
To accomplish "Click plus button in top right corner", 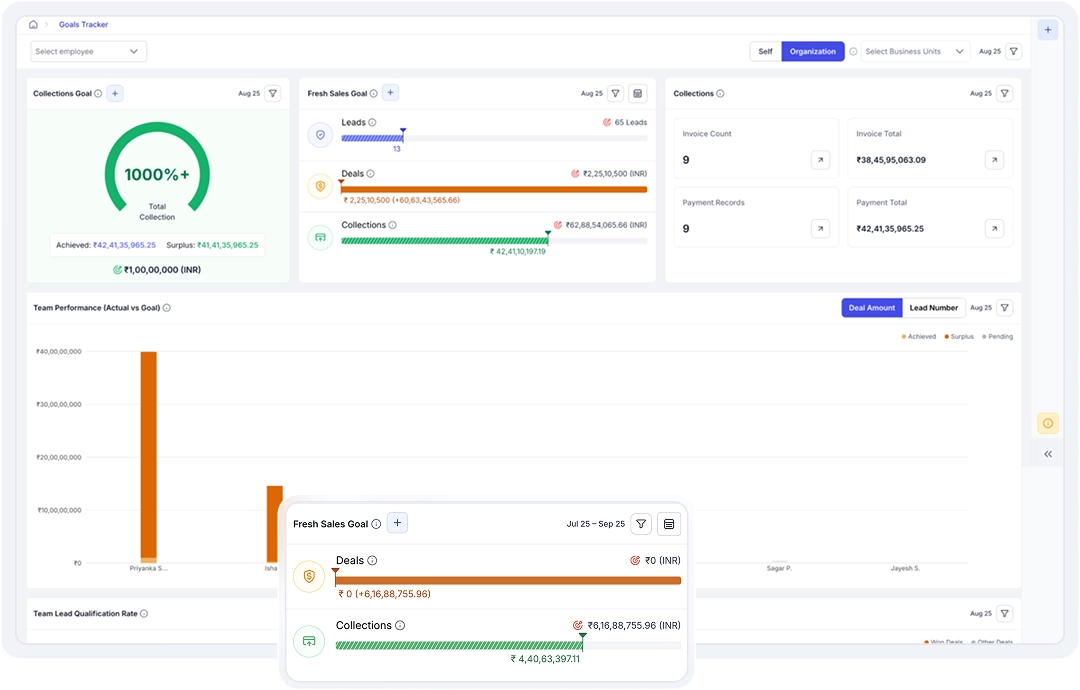I will (1048, 30).
